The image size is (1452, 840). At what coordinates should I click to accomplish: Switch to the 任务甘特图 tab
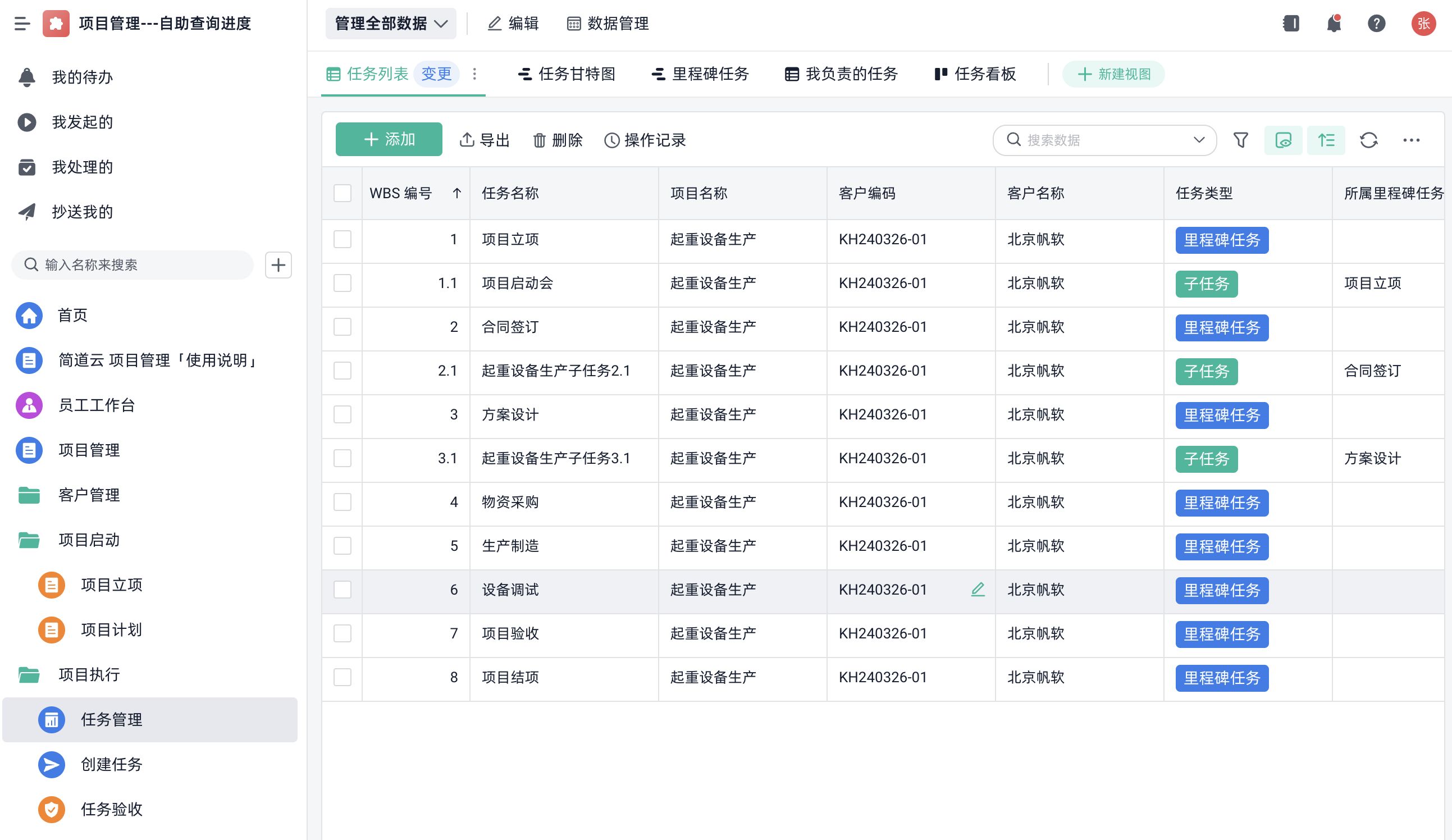567,74
